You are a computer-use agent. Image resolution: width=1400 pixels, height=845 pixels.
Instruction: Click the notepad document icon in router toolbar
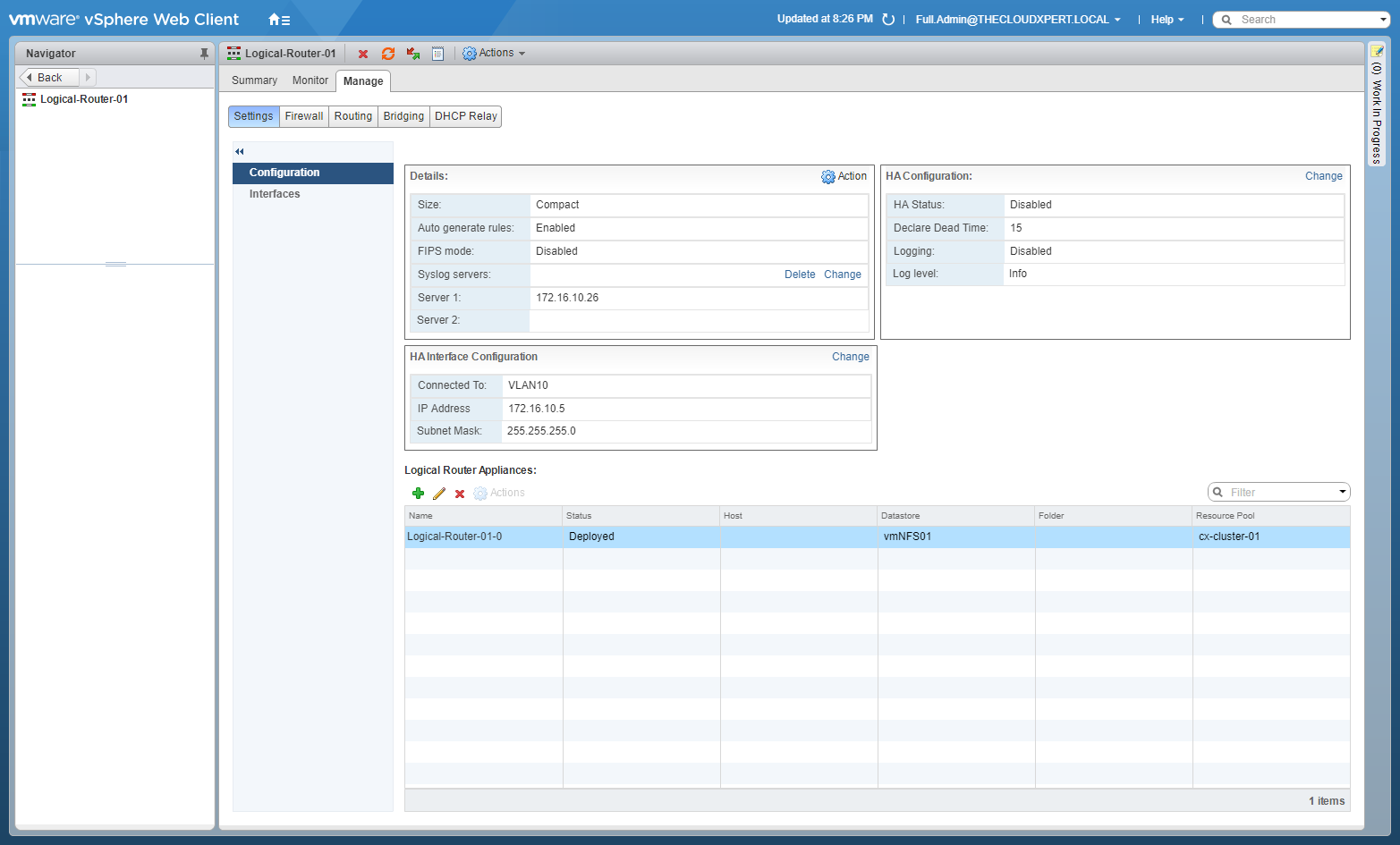click(x=438, y=54)
